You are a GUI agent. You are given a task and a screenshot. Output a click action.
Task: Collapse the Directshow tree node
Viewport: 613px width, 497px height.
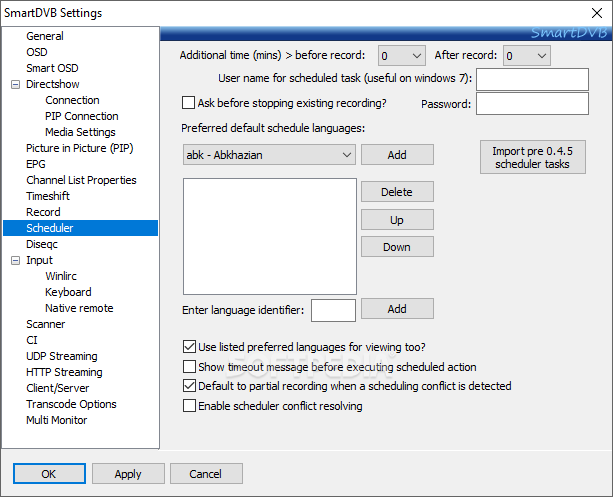coord(15,84)
